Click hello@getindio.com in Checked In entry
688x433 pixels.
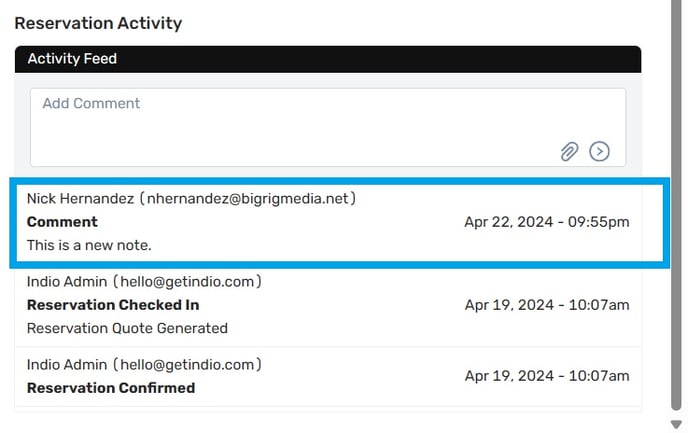(x=187, y=282)
